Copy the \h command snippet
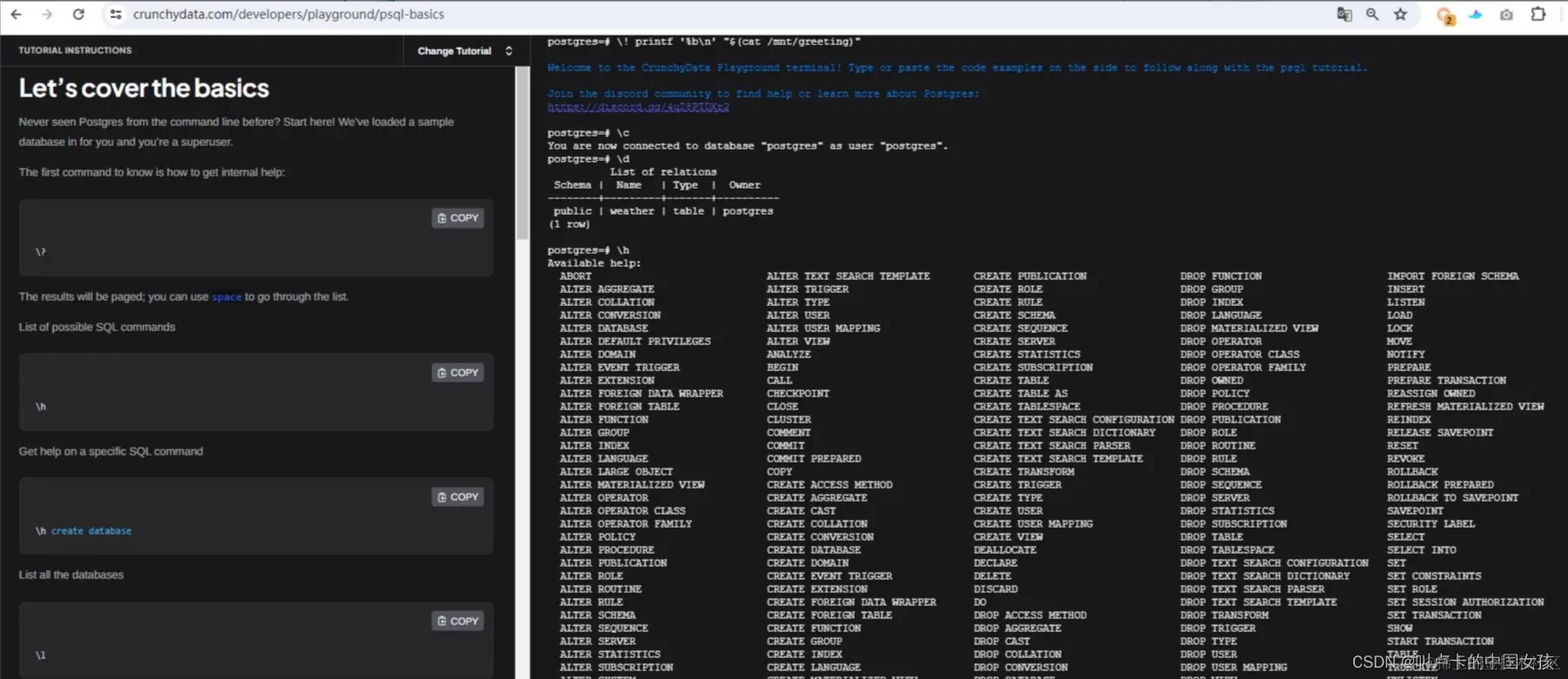The width and height of the screenshot is (1568, 679). [457, 372]
